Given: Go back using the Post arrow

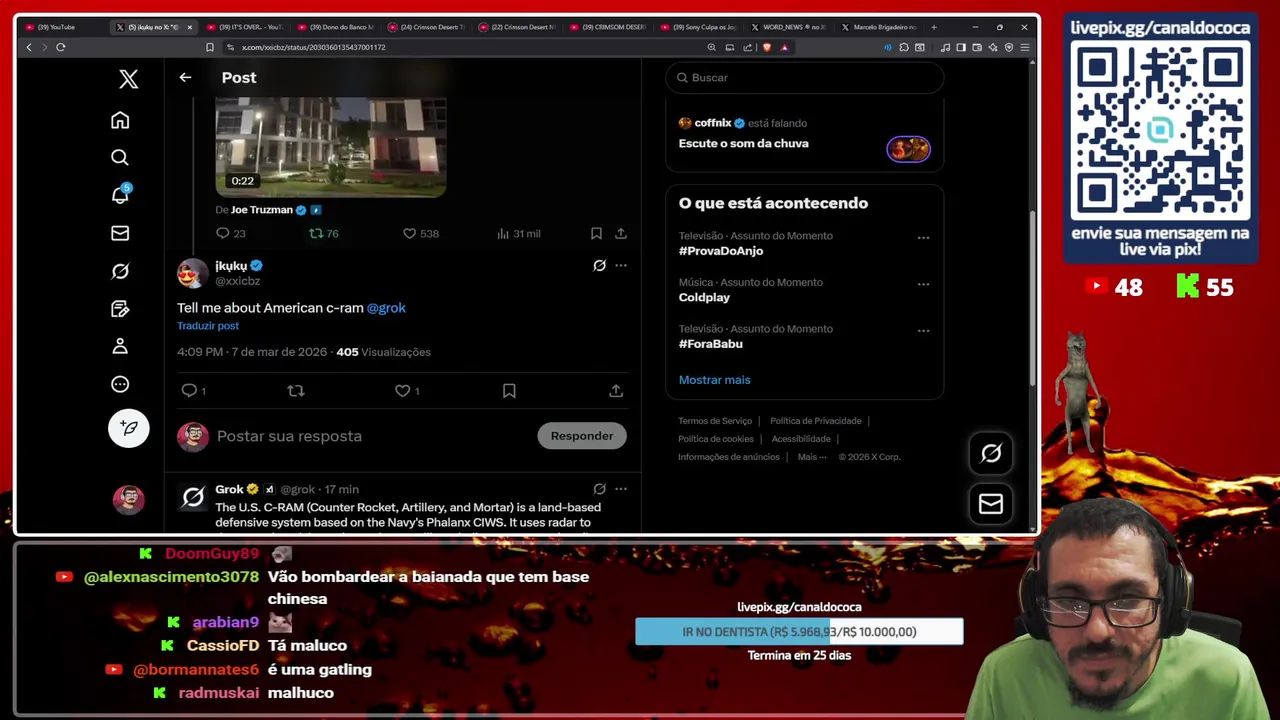Looking at the screenshot, I should click(x=185, y=77).
